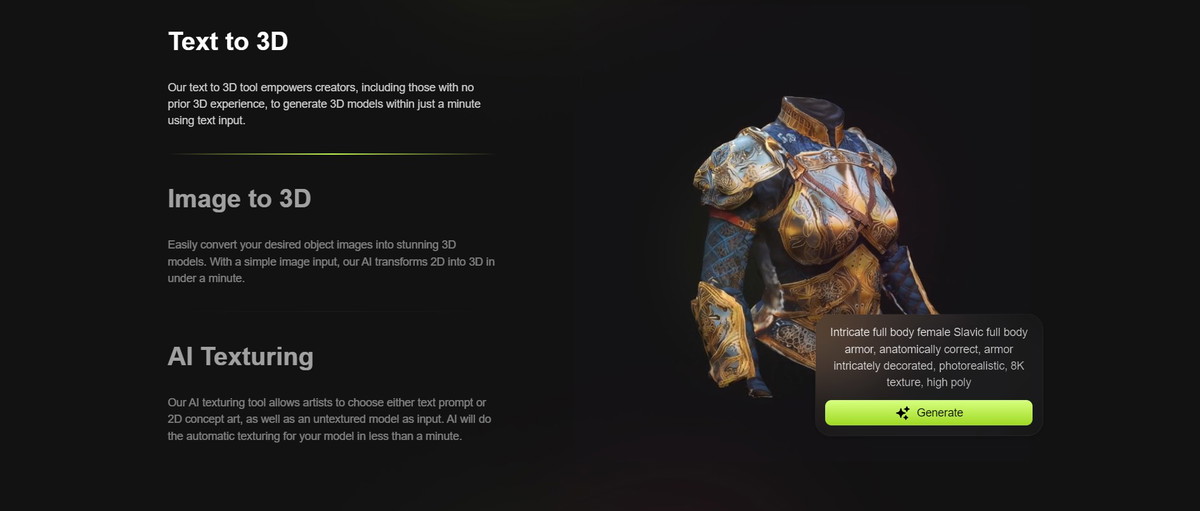The height and width of the screenshot is (511, 1200).
Task: Open the AI Texturing section heading
Action: 241,356
